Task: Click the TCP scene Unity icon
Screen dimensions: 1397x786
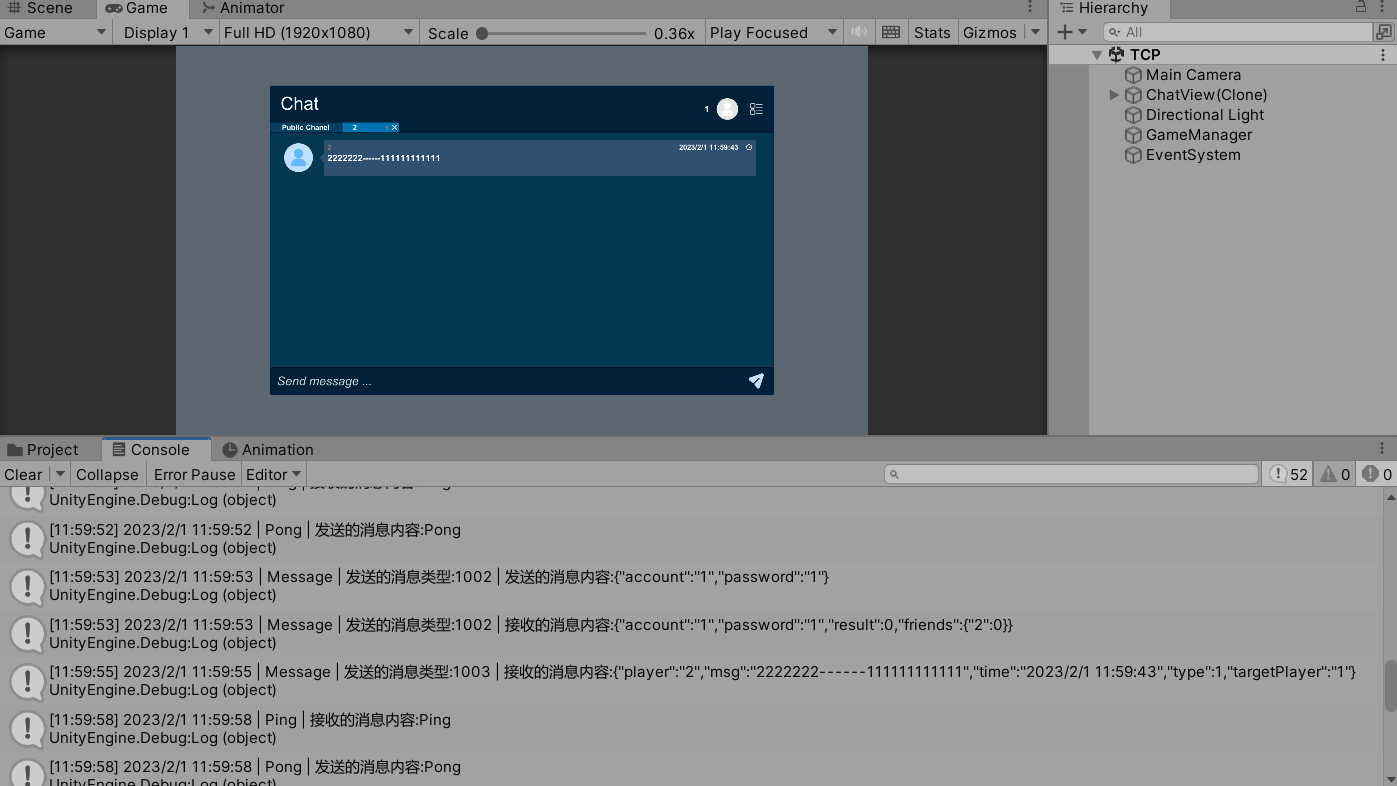Action: coord(1116,55)
